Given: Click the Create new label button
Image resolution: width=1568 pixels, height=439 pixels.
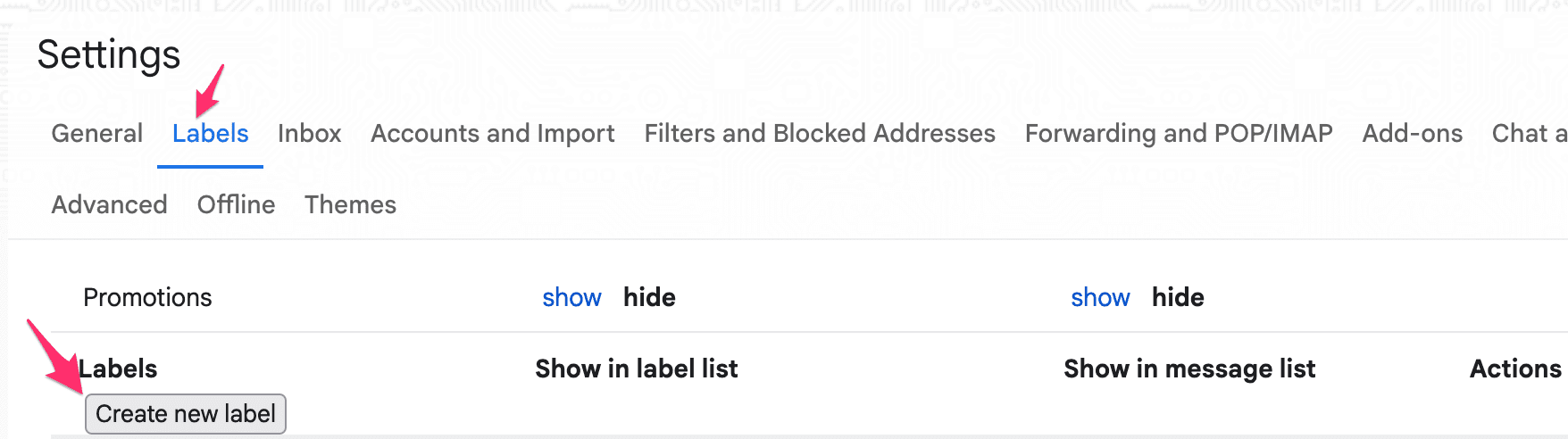Looking at the screenshot, I should tap(185, 414).
